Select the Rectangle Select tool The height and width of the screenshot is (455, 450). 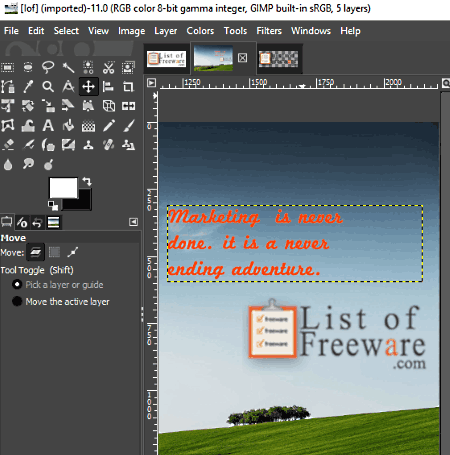click(x=8, y=67)
